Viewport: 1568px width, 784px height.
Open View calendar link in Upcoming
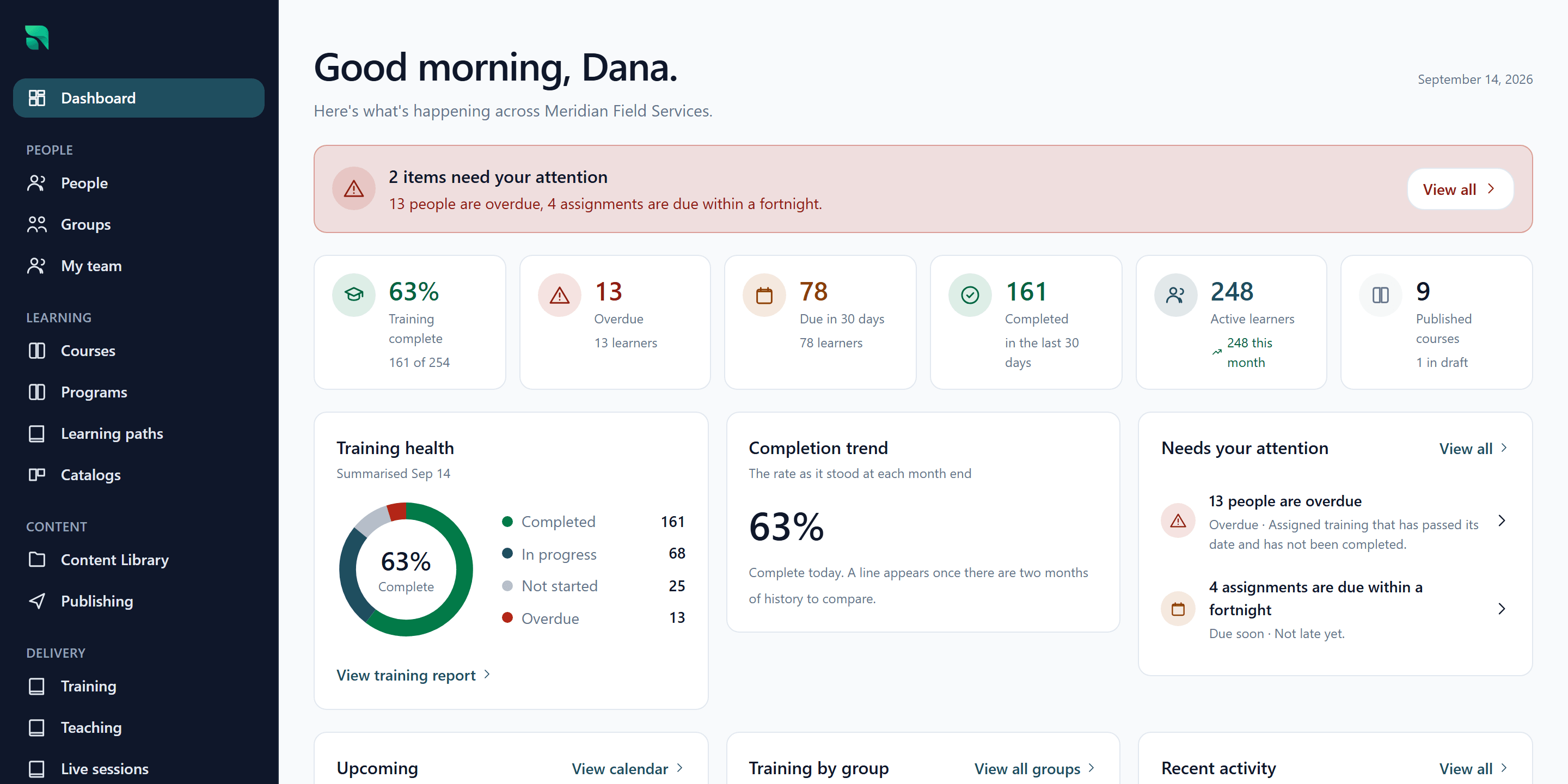tap(627, 769)
